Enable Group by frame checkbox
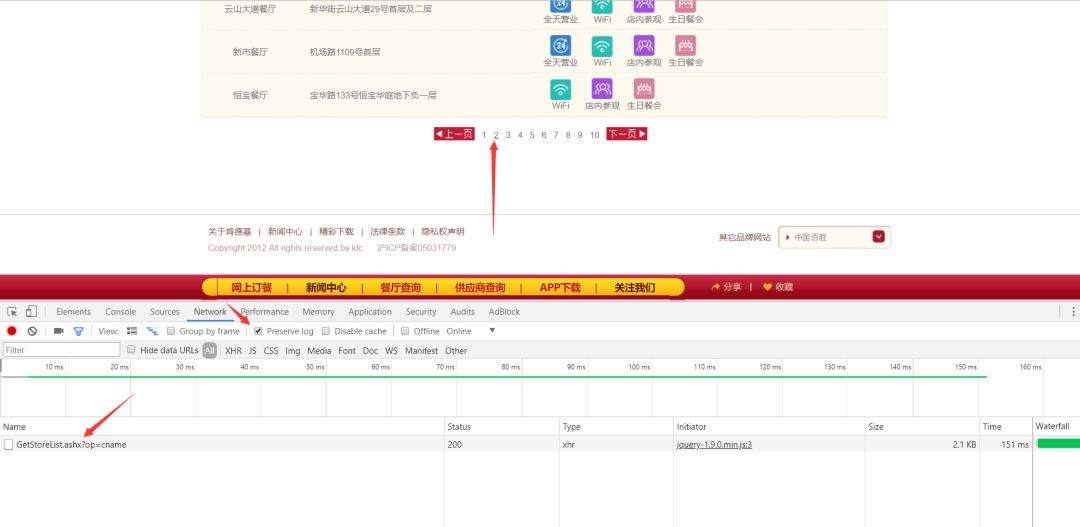Screen dimensions: 1080x527 pyautogui.click(x=171, y=331)
